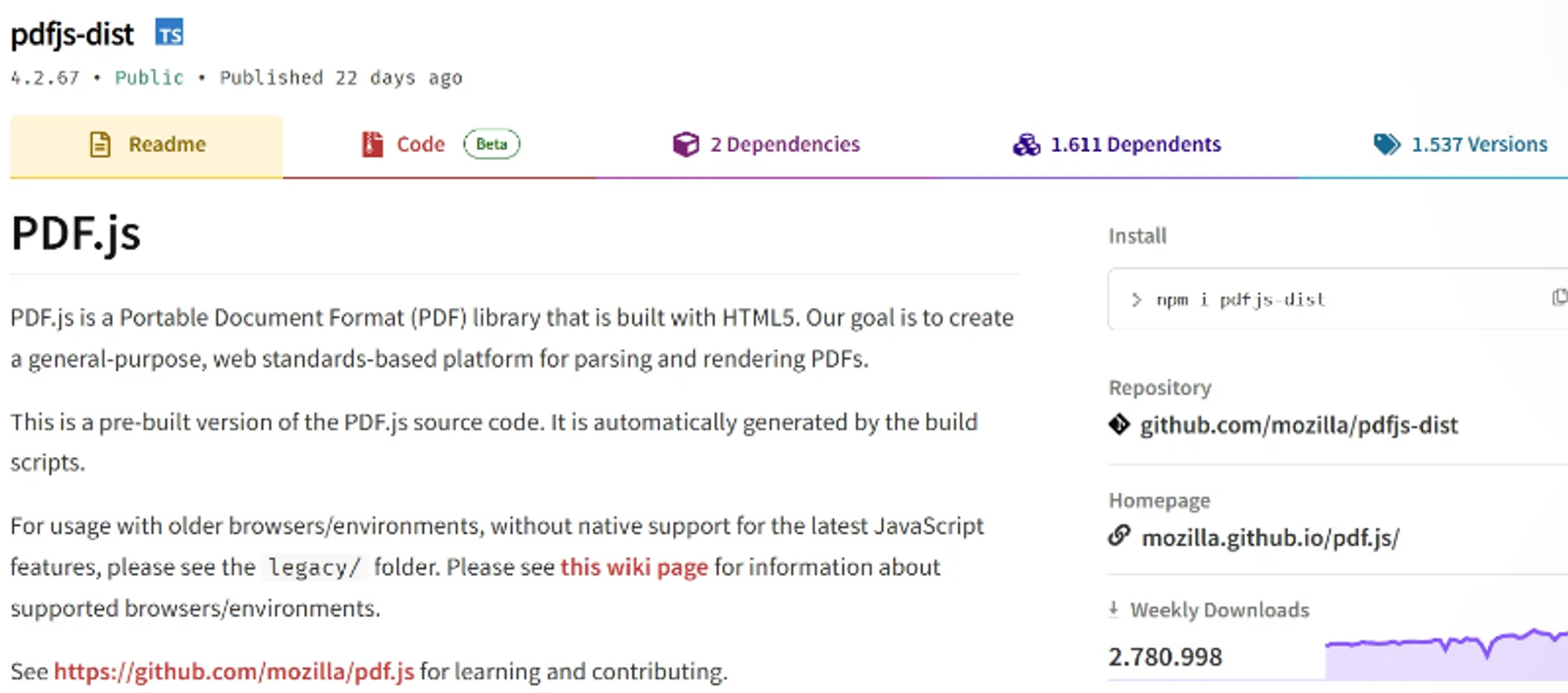1568x693 pixels.
Task: Click the Readme document icon
Action: point(100,144)
